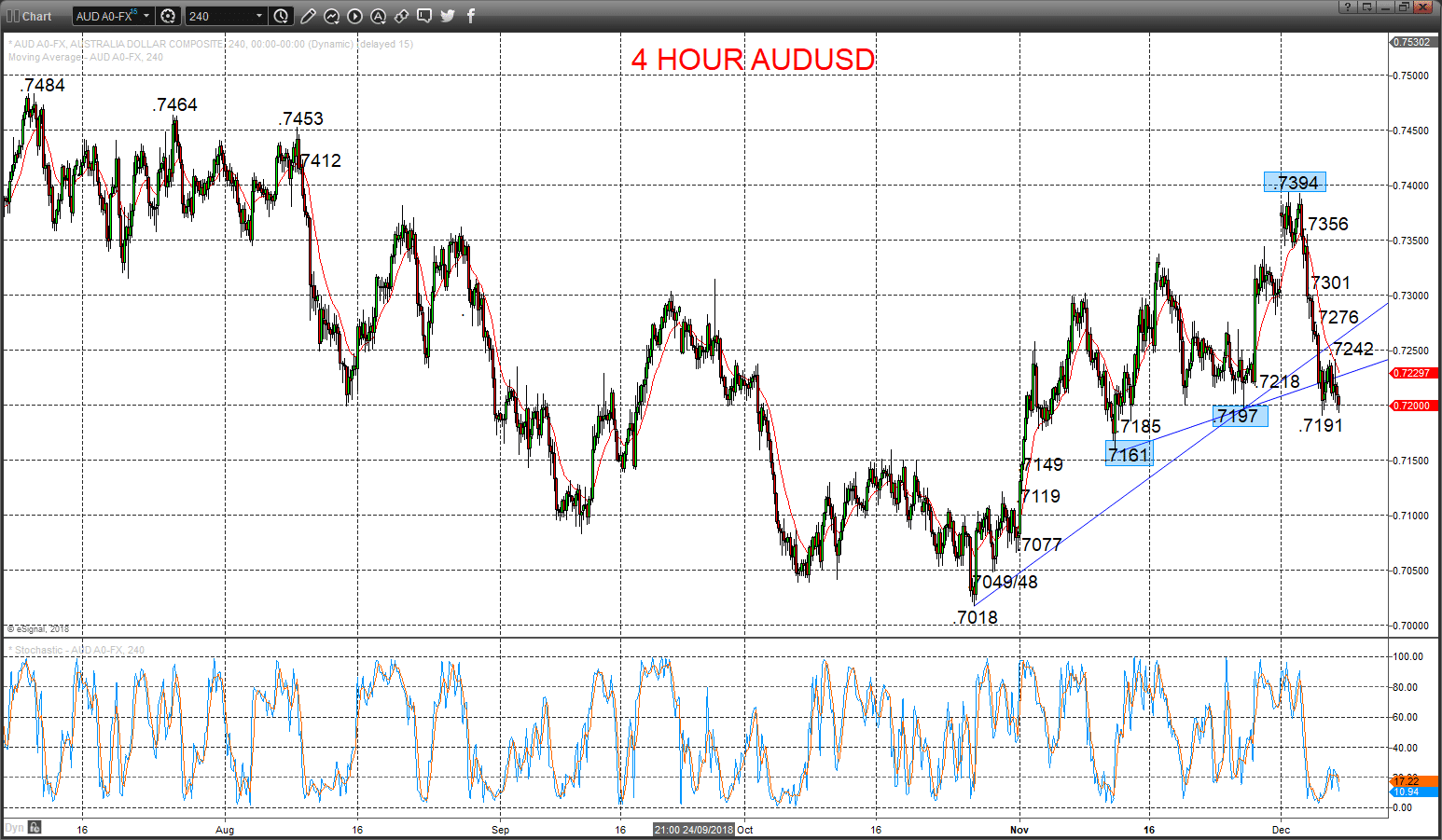The image size is (1442, 840).
Task: Select the 7394 highlighted price label
Action: [x=1295, y=183]
